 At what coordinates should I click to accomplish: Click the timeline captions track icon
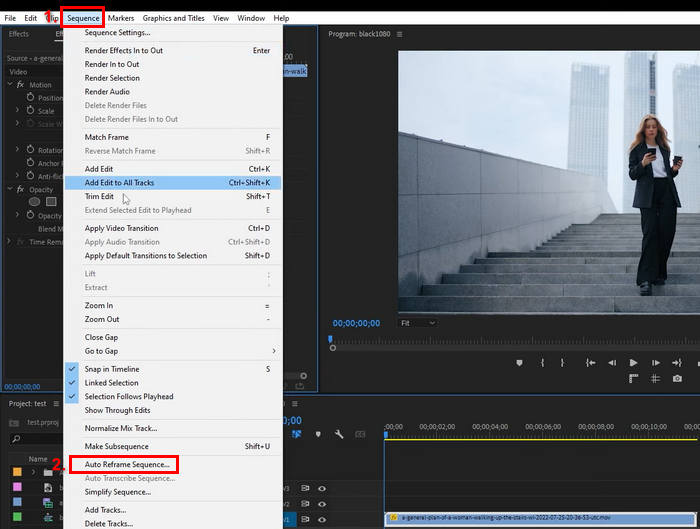[360, 434]
